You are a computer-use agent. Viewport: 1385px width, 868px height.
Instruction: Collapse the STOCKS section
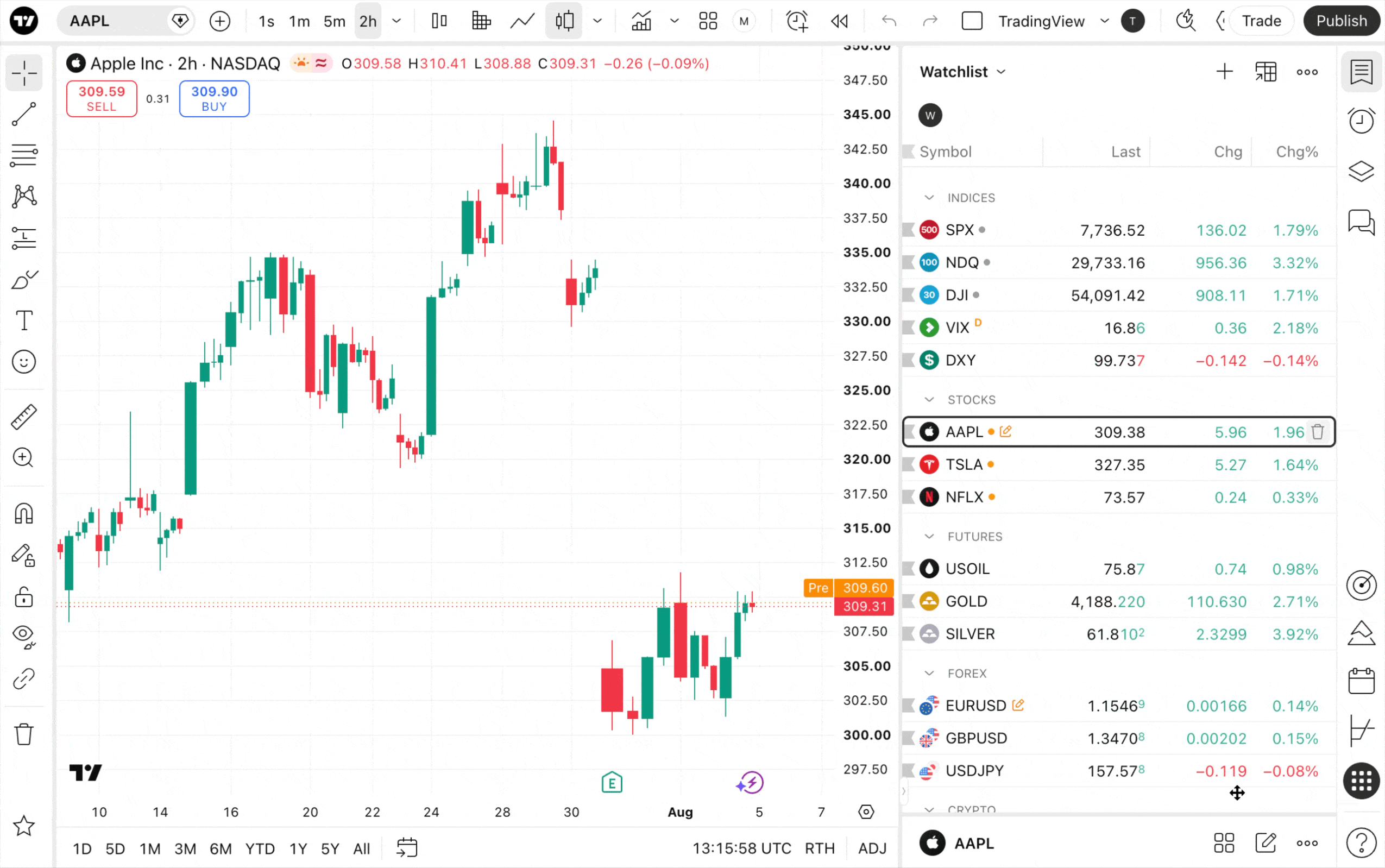point(929,400)
